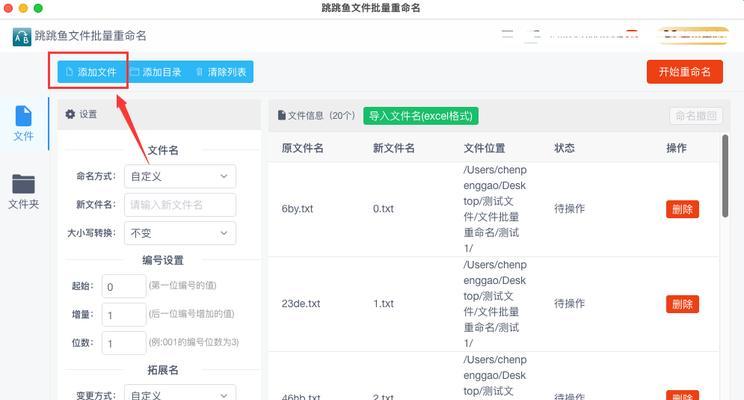Click the 原文件名 column header
This screenshot has height=400, width=744.
302,148
